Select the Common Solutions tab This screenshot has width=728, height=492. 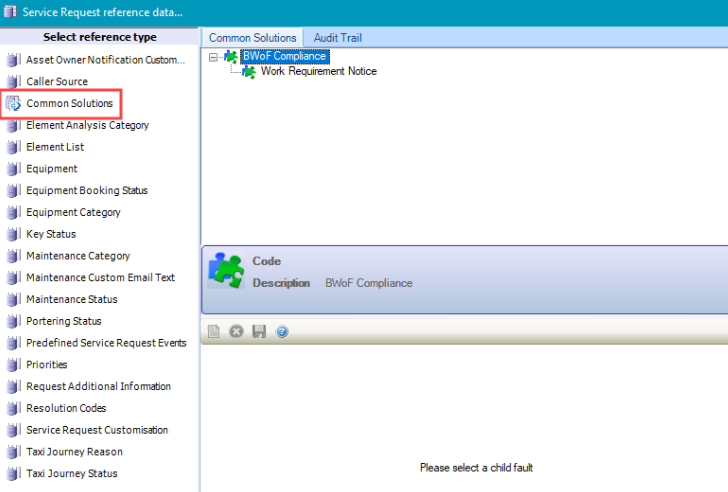click(252, 38)
